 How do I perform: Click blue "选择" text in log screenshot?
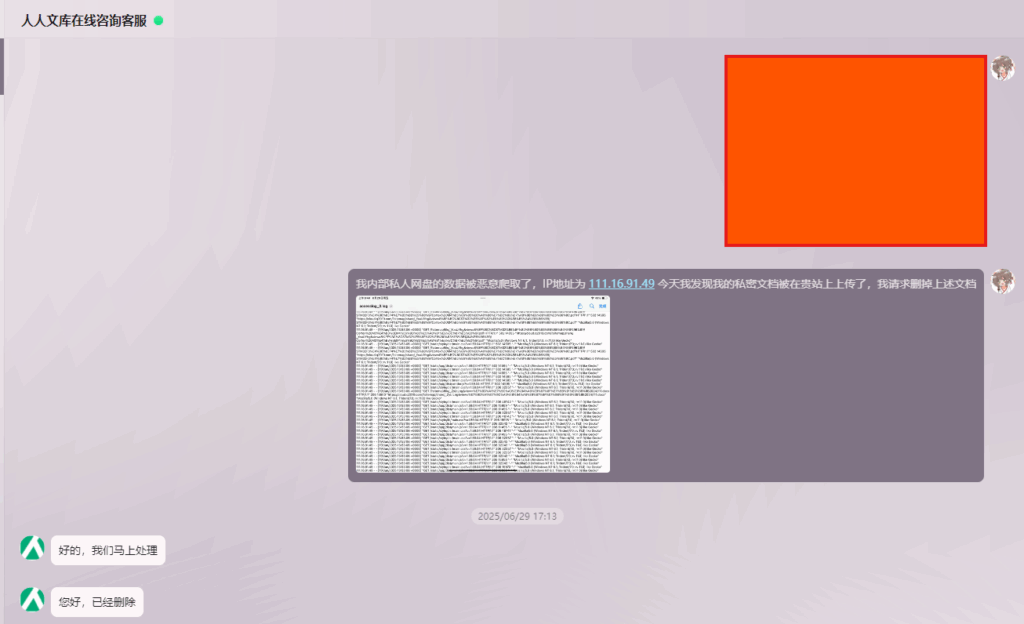point(602,305)
